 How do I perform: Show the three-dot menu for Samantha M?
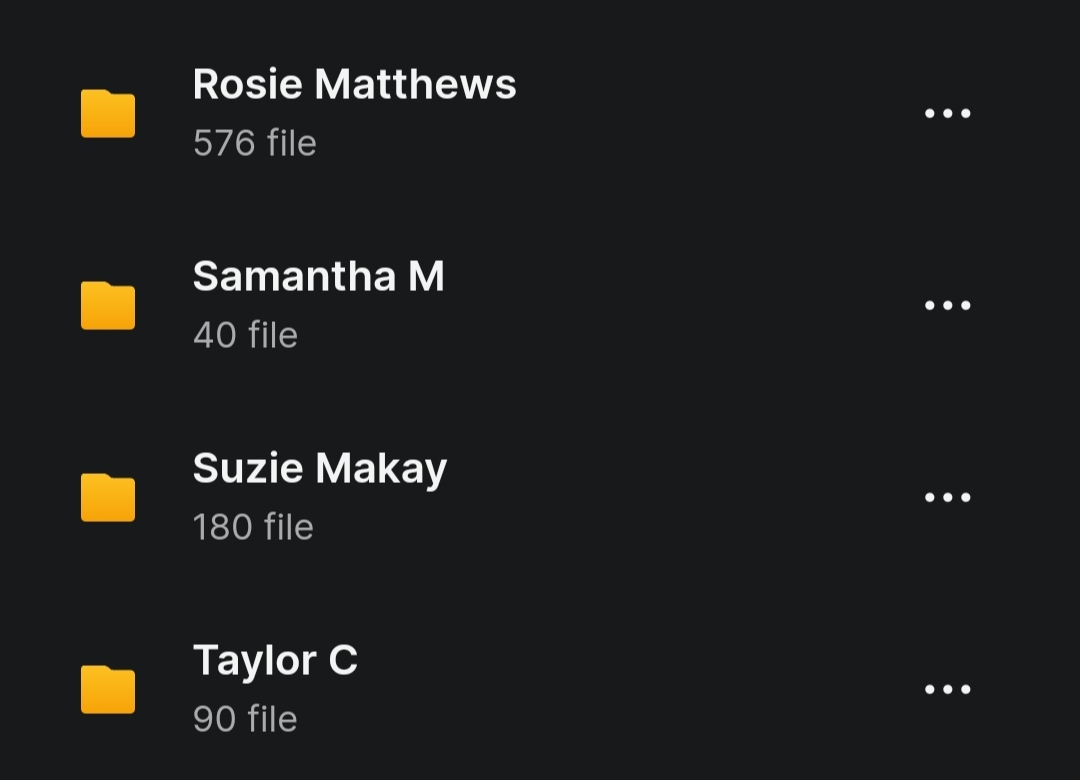[x=947, y=305]
